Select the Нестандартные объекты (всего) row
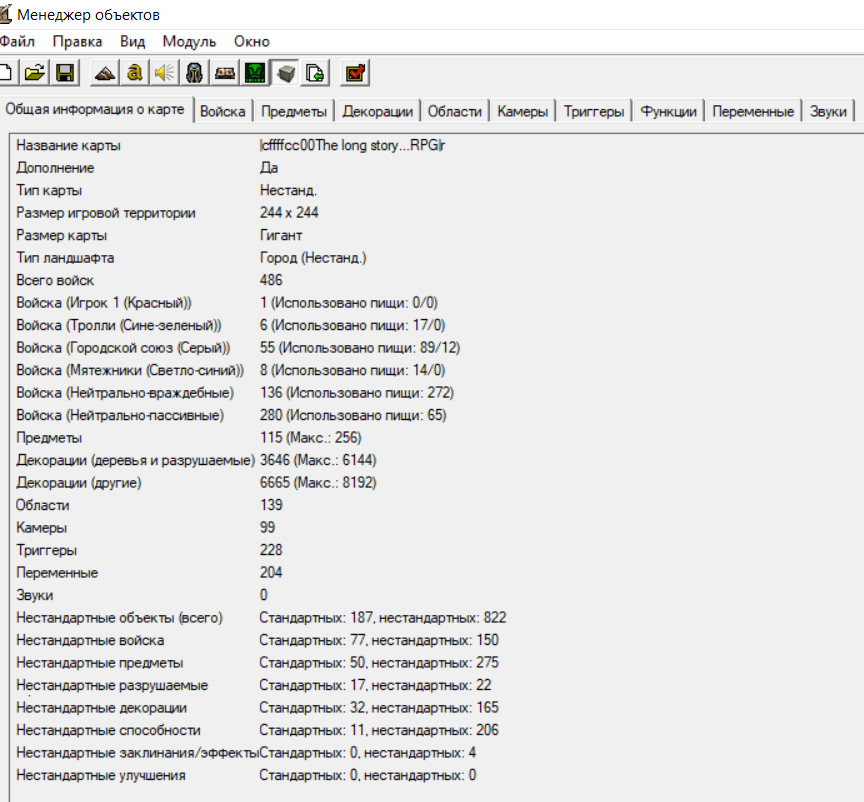The width and height of the screenshot is (864, 802). (x=261, y=618)
